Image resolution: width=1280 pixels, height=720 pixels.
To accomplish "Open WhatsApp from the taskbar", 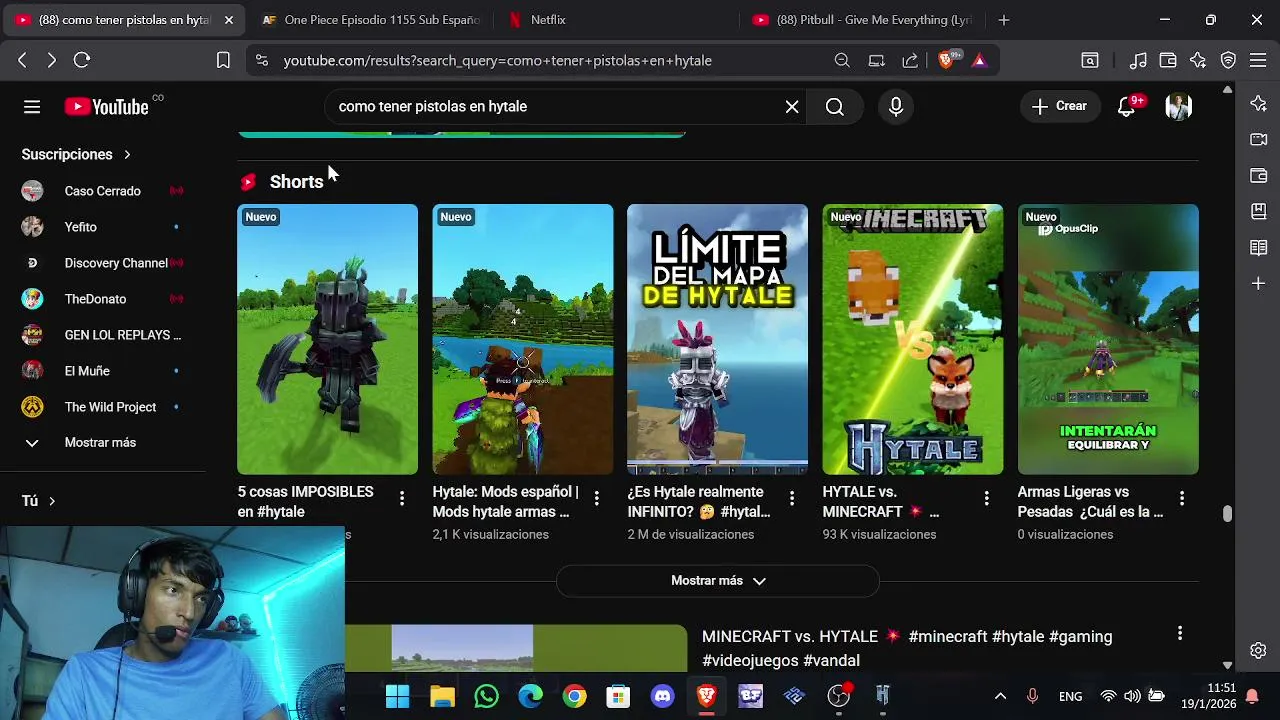I will coord(487,696).
